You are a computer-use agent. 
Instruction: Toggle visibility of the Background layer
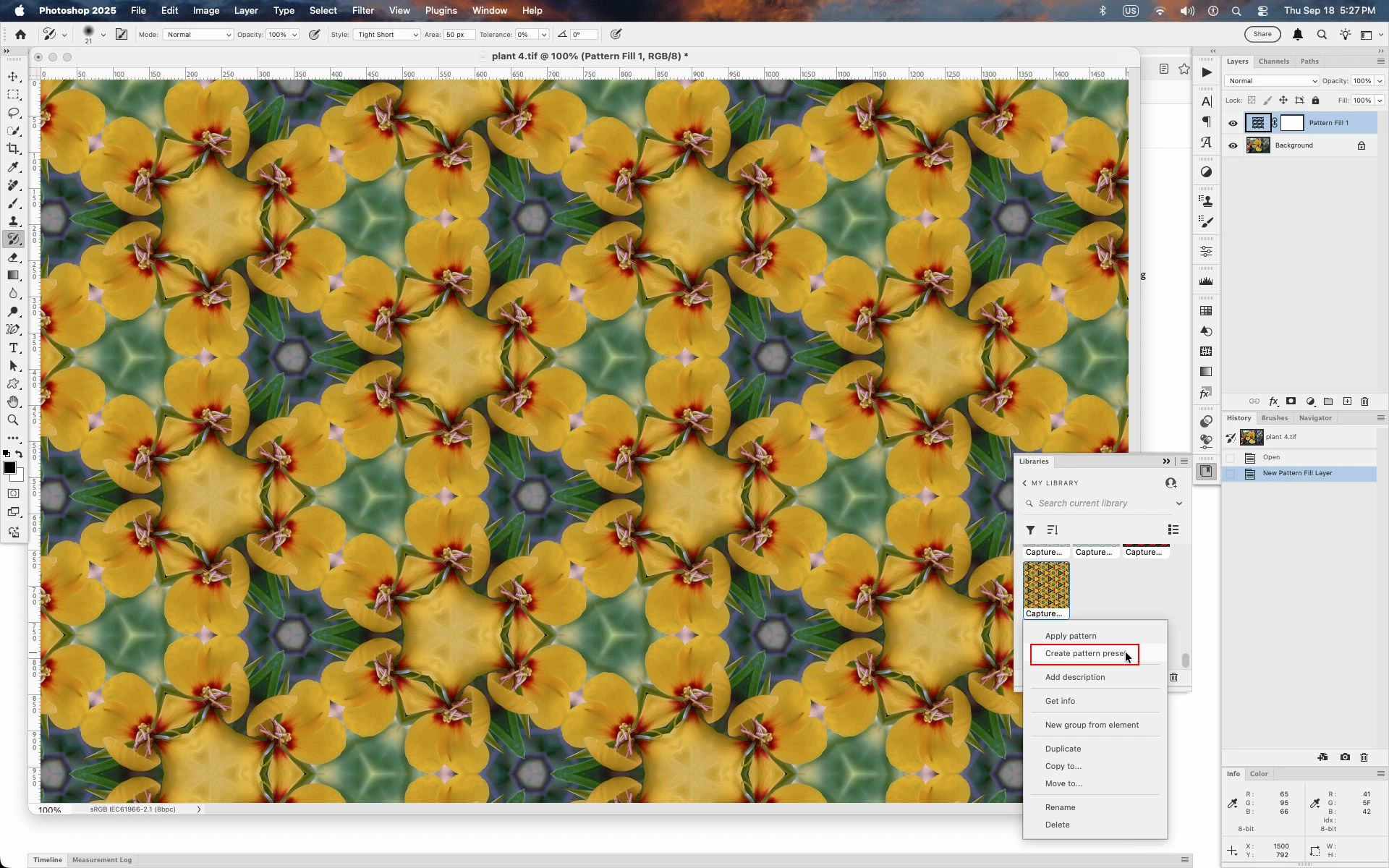coord(1233,145)
